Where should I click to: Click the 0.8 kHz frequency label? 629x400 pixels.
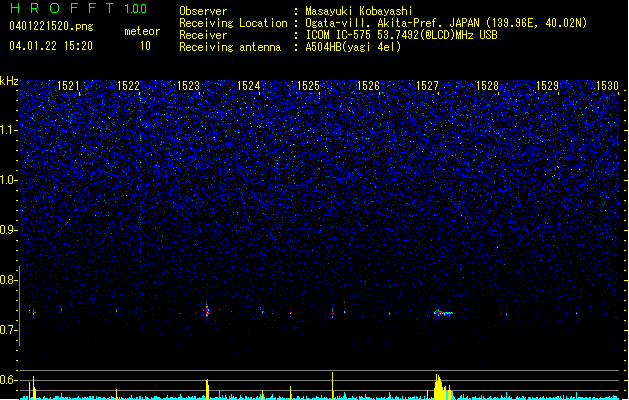tap(9, 280)
